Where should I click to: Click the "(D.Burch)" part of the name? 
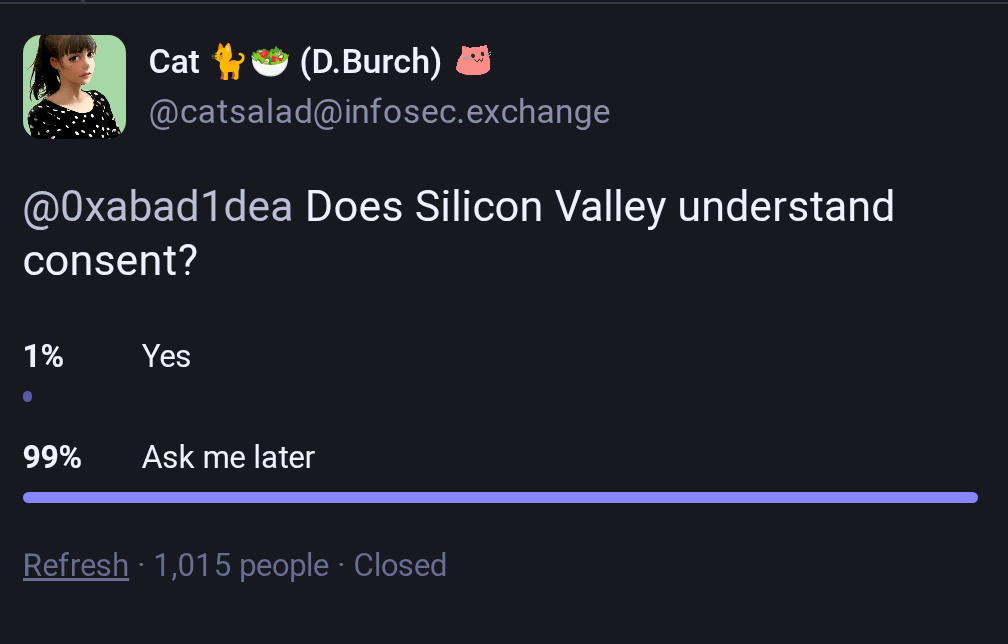click(370, 63)
